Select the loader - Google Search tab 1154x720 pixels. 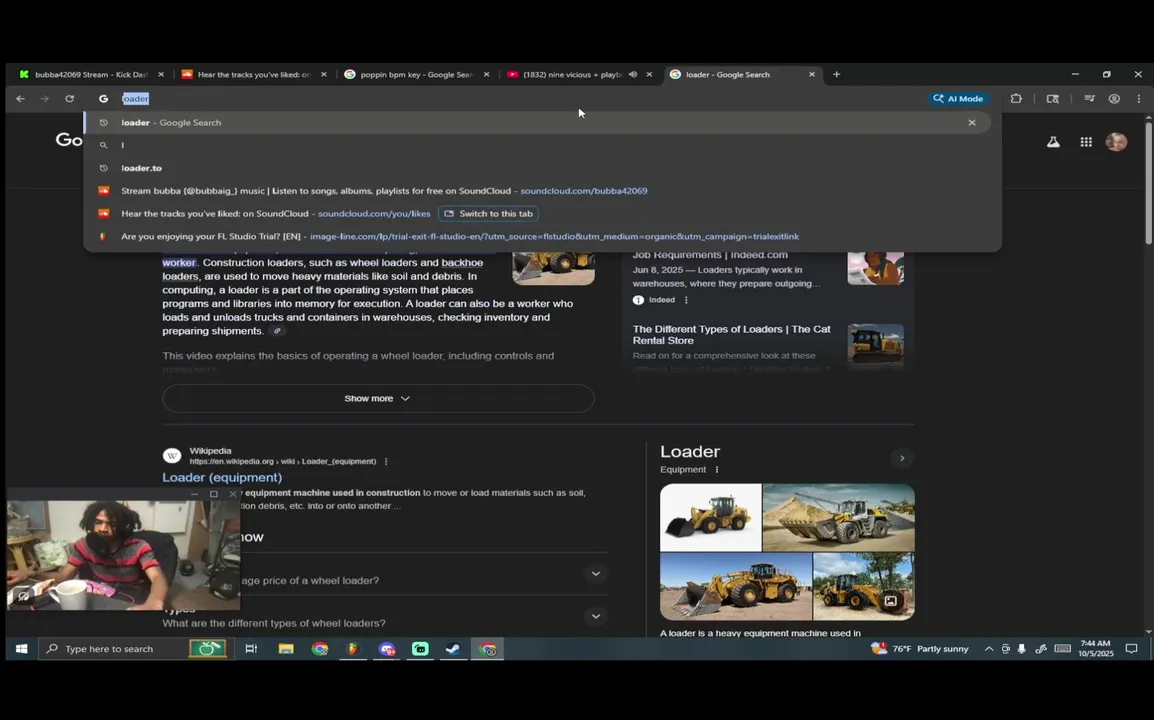tap(742, 74)
